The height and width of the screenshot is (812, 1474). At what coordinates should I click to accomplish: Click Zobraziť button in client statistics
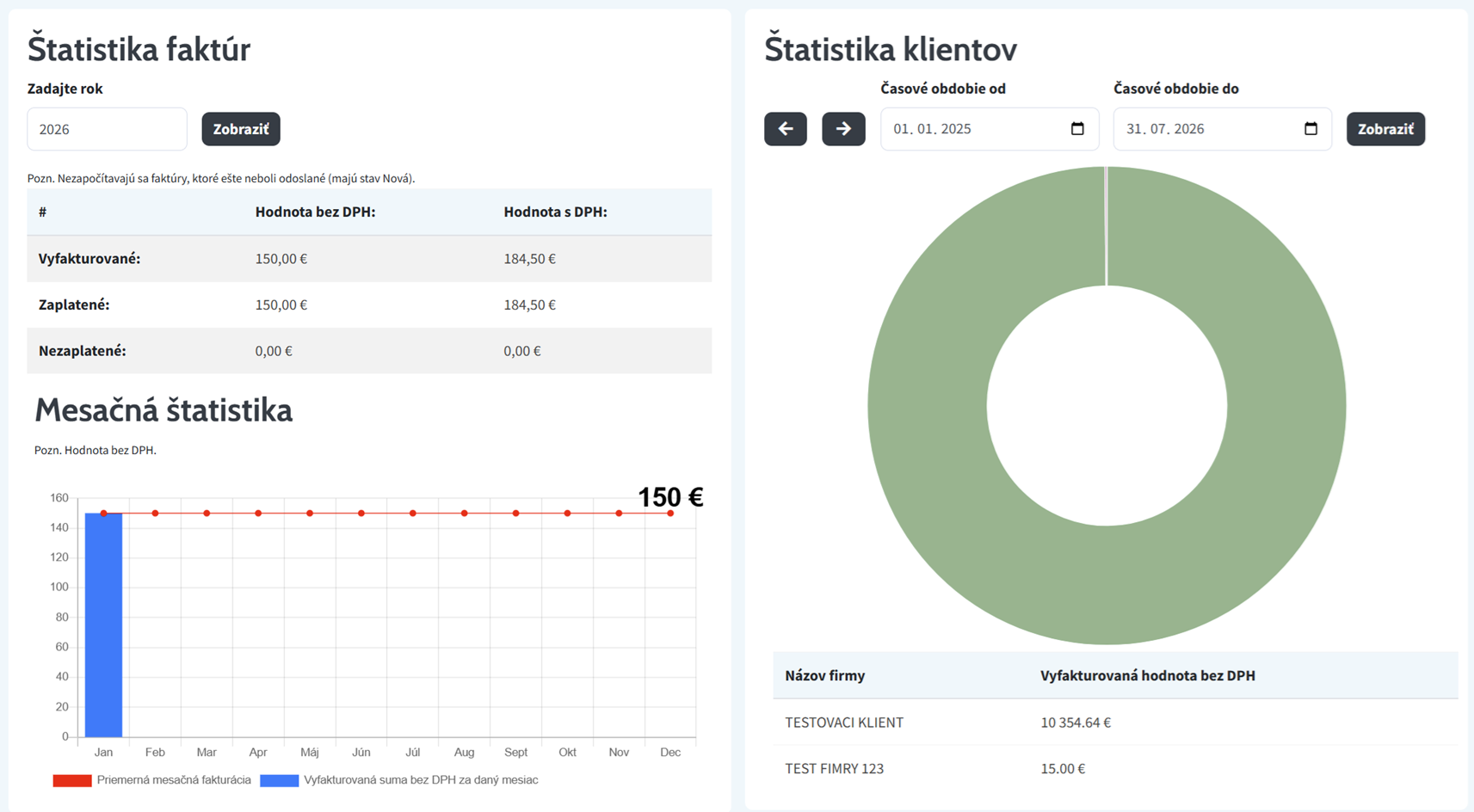1385,129
